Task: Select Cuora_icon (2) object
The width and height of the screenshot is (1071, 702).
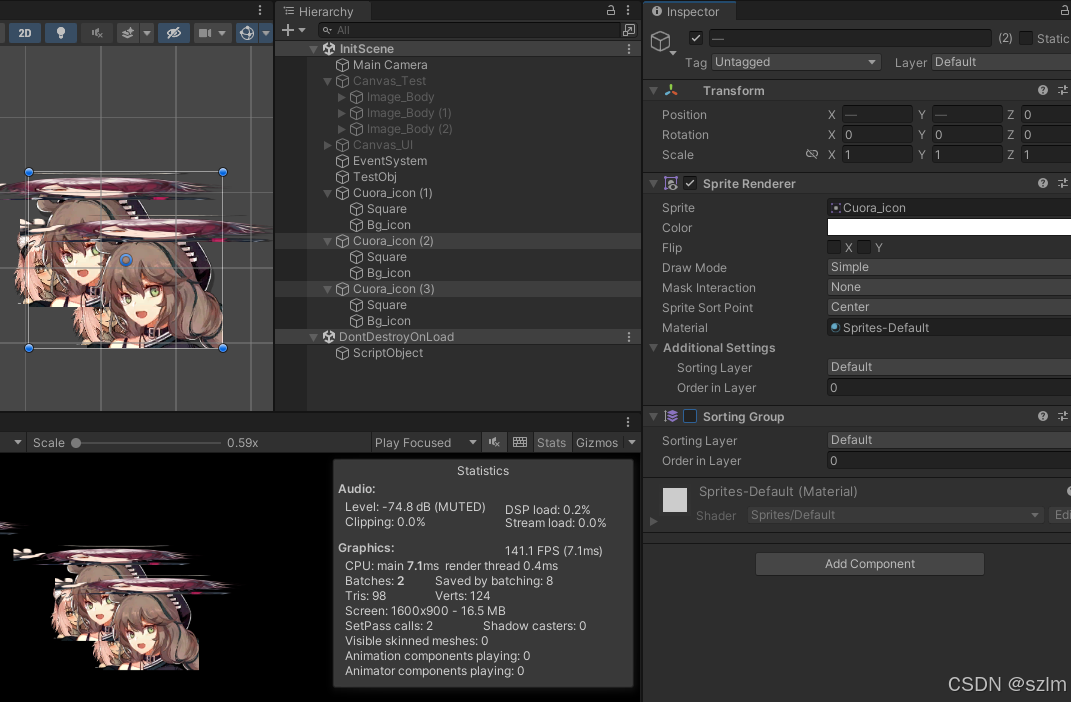Action: [x=393, y=241]
